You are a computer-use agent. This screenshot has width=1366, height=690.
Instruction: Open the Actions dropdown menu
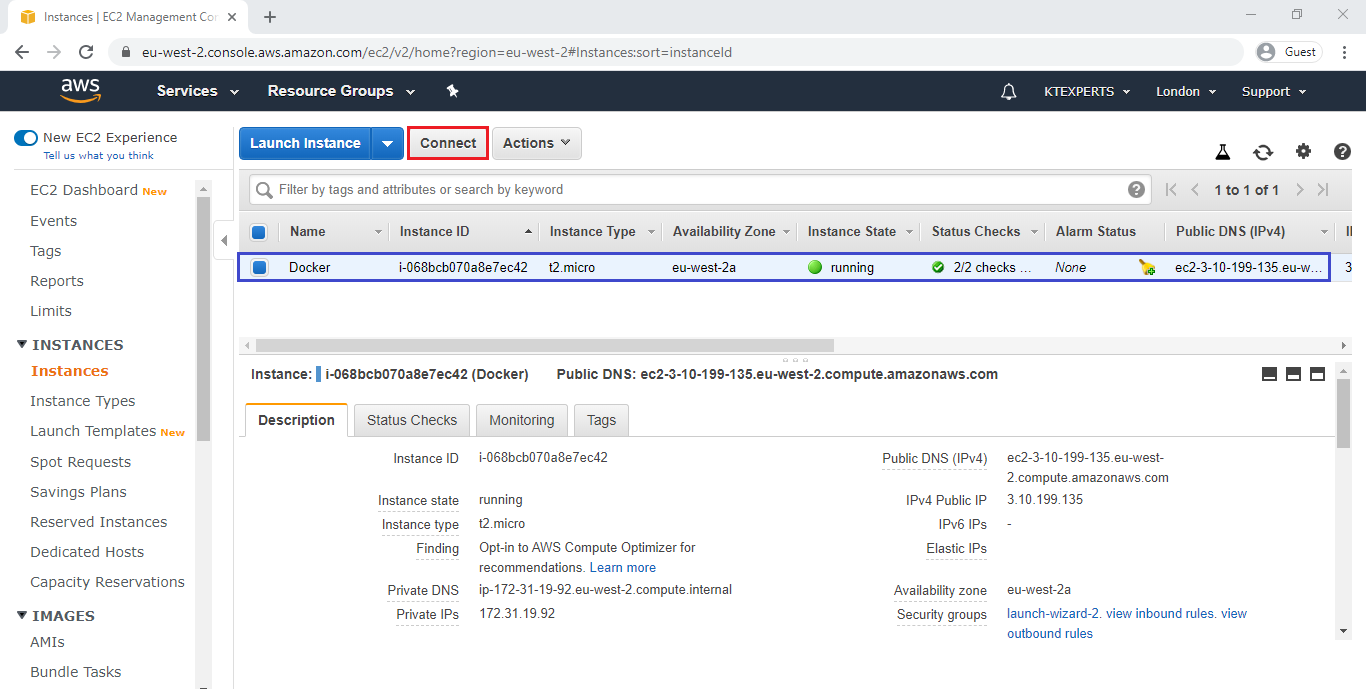tap(536, 143)
